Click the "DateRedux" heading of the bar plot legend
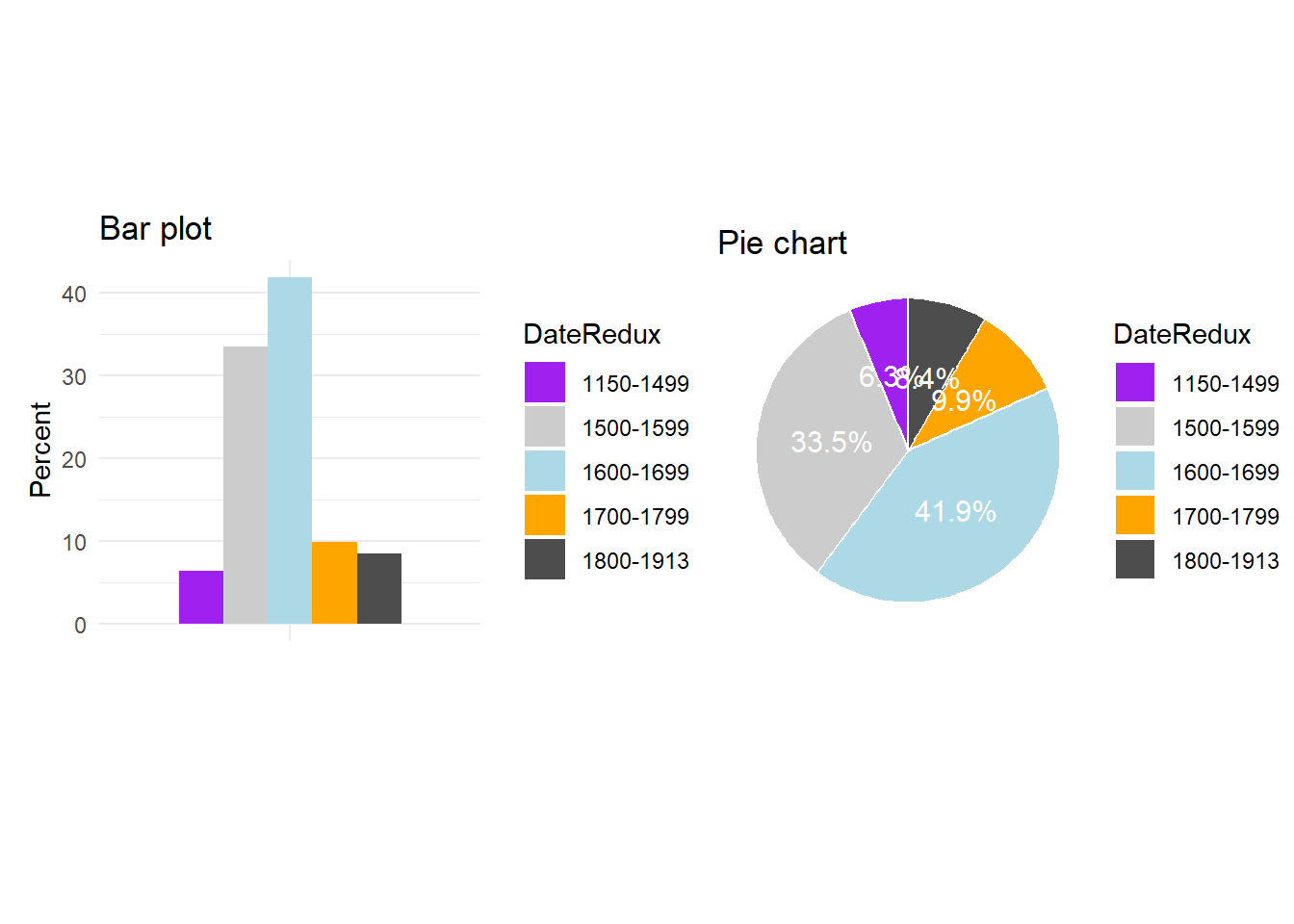Image resolution: width=1294 pixels, height=924 pixels. [x=591, y=335]
